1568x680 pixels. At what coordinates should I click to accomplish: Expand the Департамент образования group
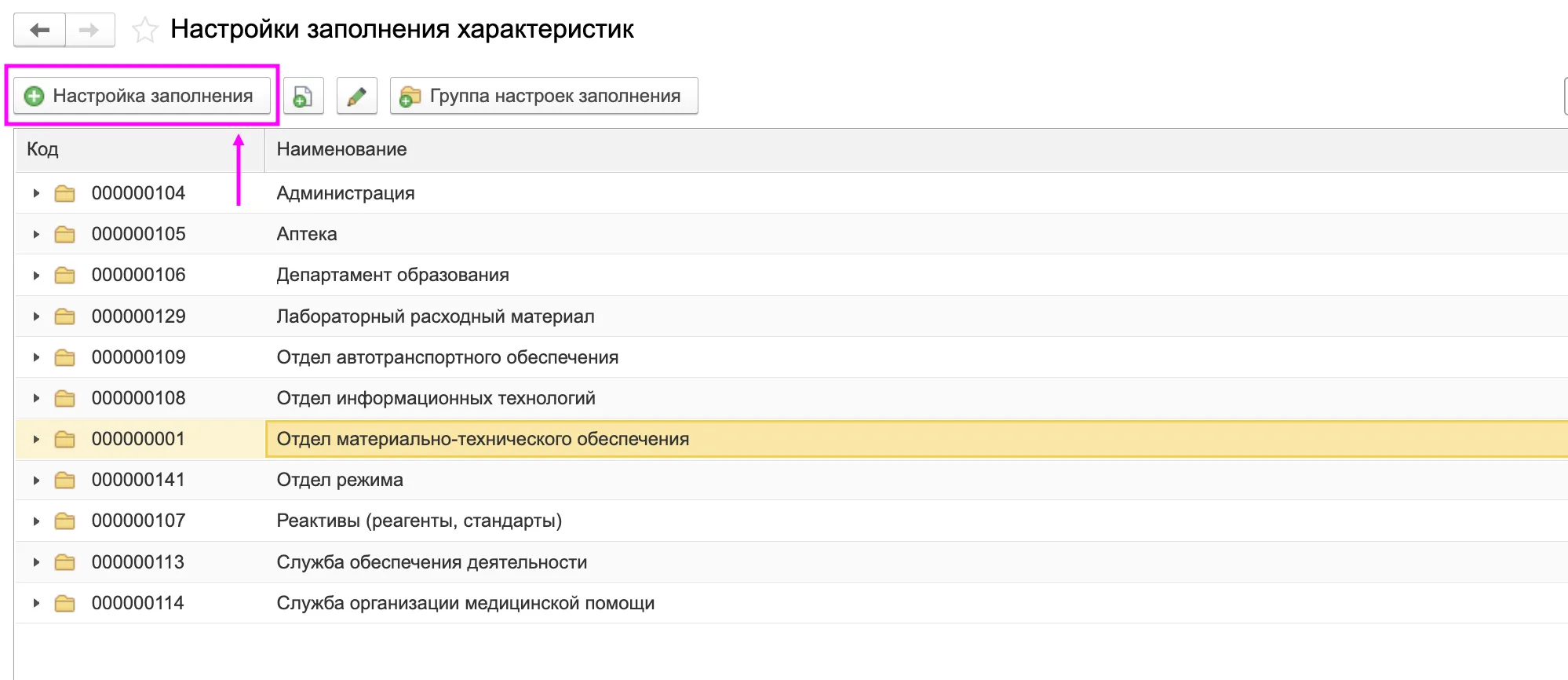coord(36,276)
